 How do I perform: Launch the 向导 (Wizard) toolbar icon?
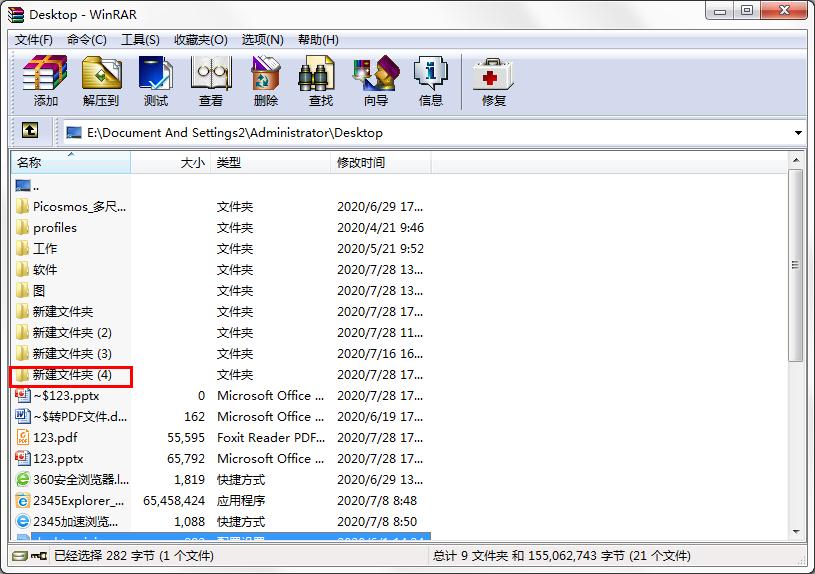tap(376, 73)
